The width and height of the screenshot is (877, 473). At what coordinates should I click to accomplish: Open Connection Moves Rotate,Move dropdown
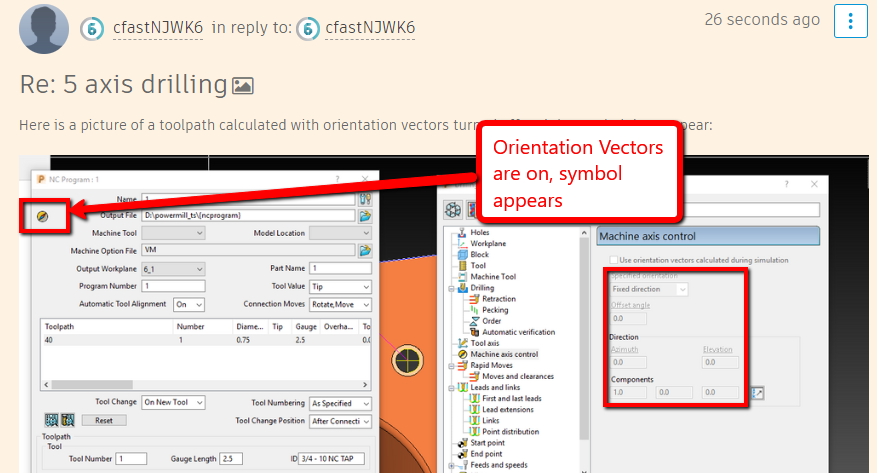coord(340,305)
